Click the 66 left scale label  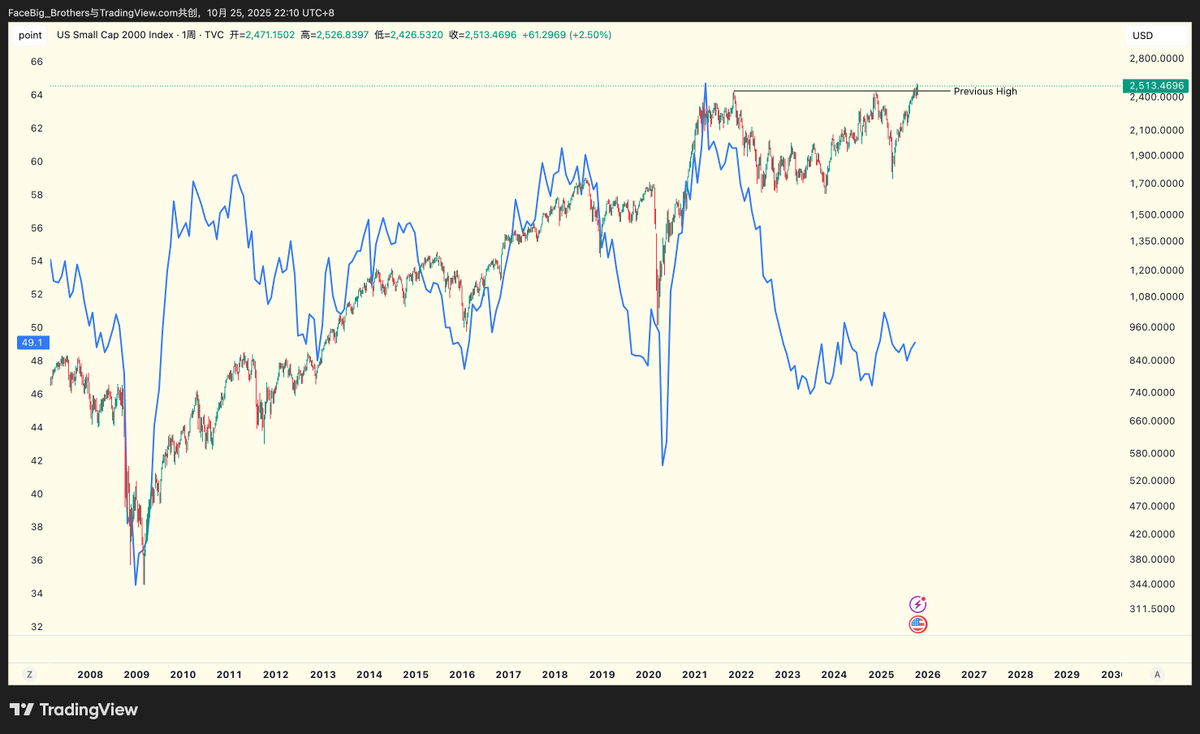(36, 61)
